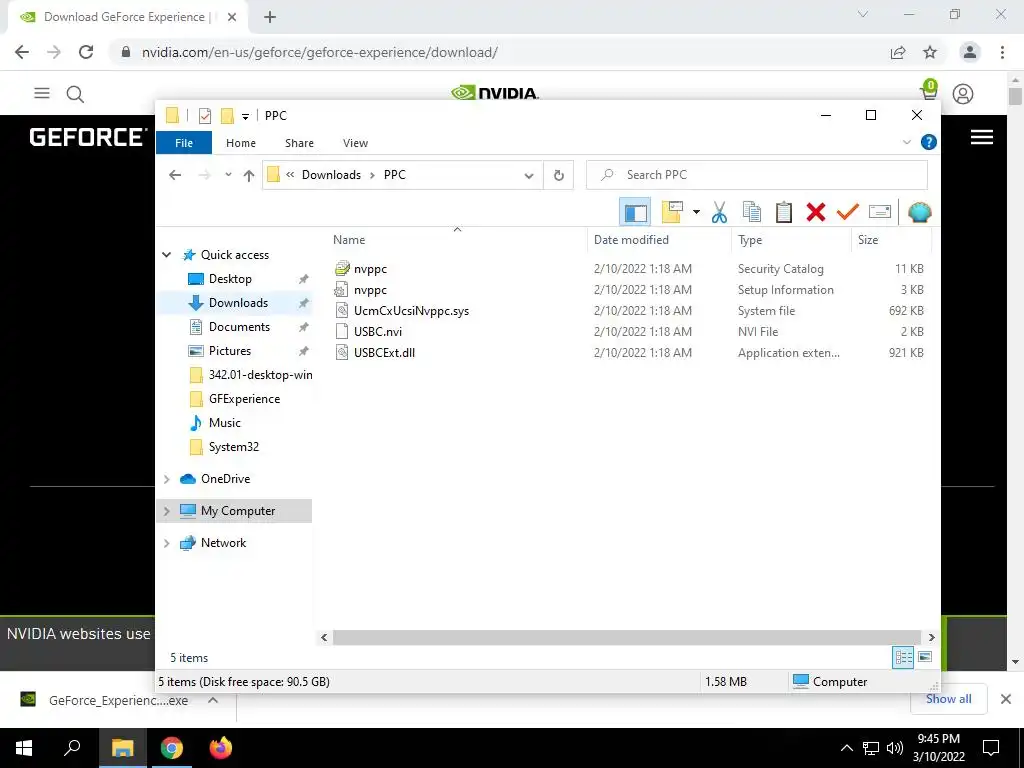Open Classic Shell settings shell icon

(x=919, y=212)
